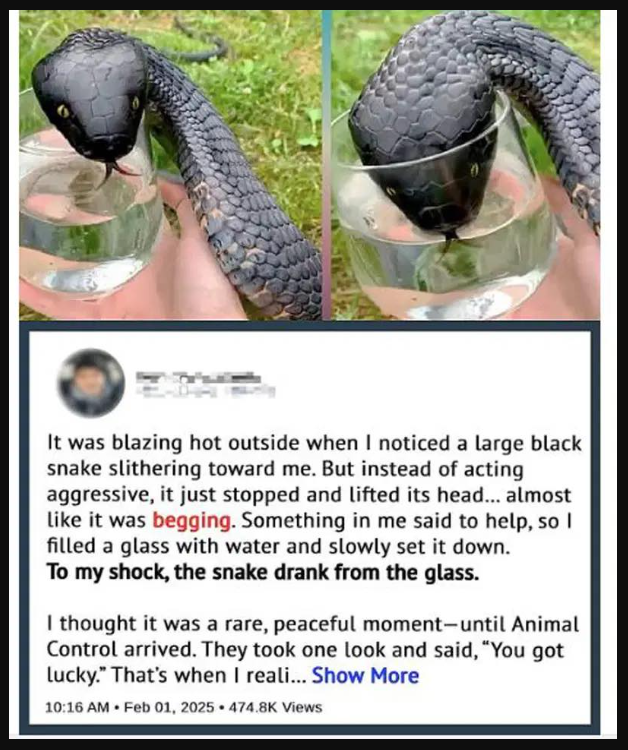
Task: Open the right snake drinking photo
Action: tap(465, 165)
